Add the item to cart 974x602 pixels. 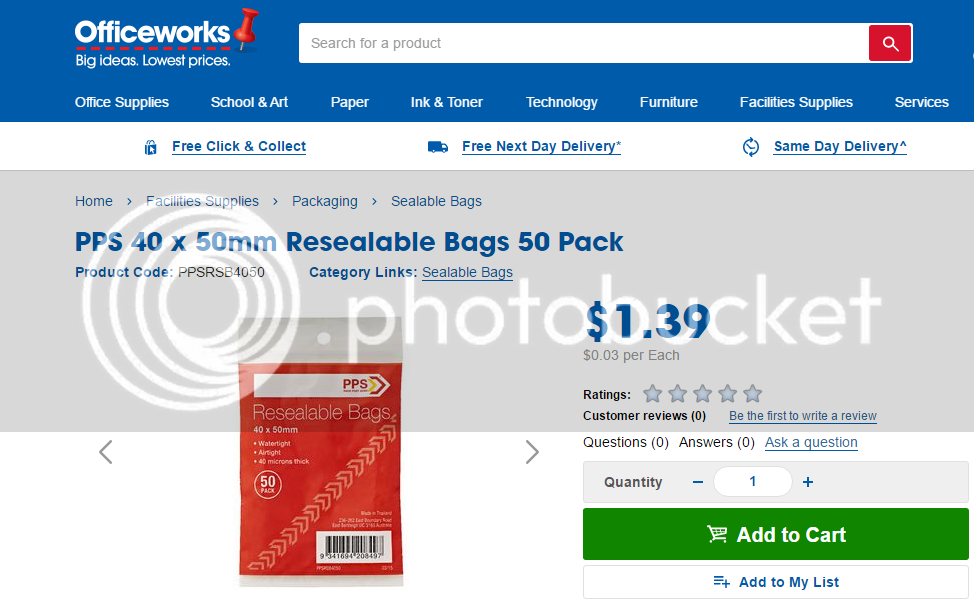[x=775, y=534]
